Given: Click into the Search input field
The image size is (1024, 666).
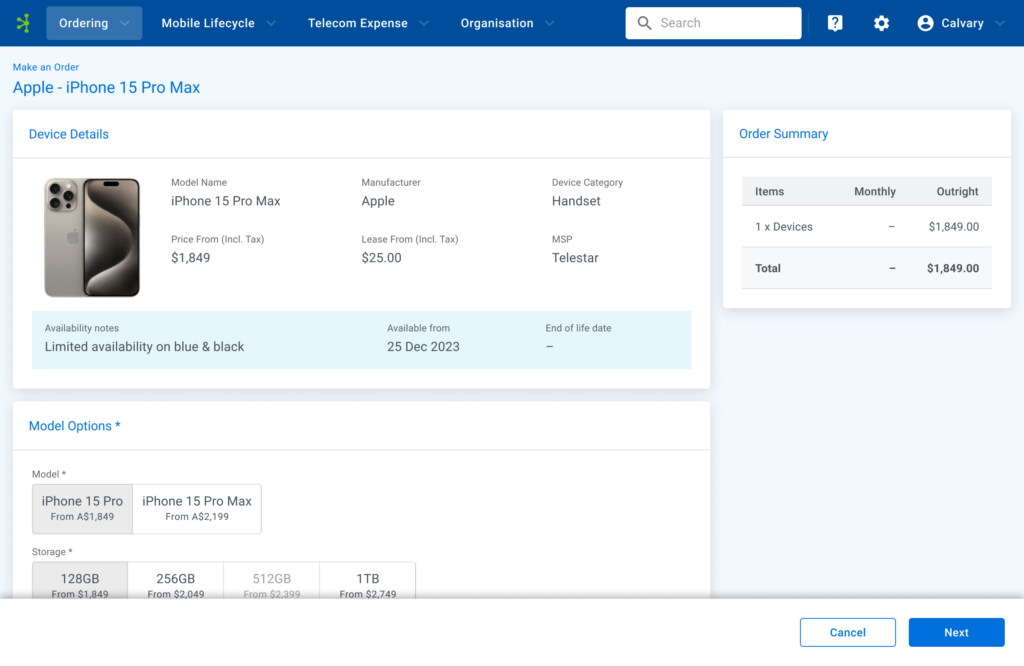Looking at the screenshot, I should pyautogui.click(x=725, y=23).
